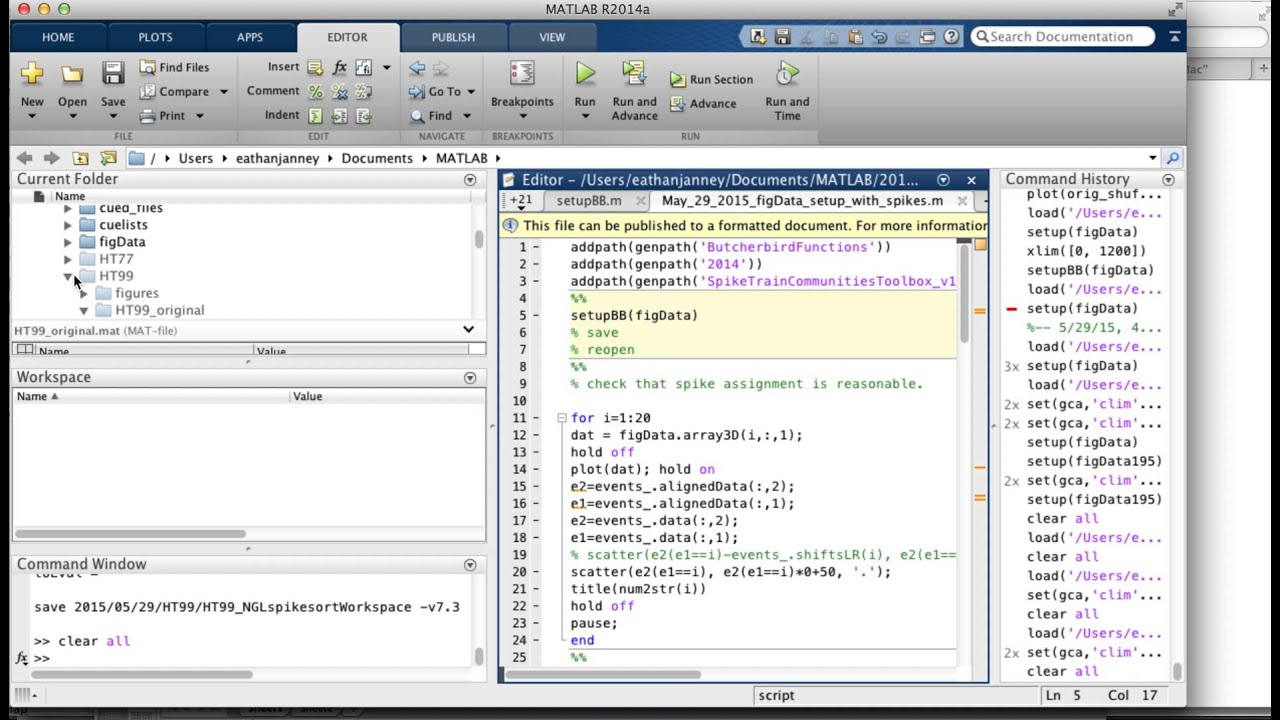The width and height of the screenshot is (1280, 720).
Task: Click the Run Section button
Action: pos(711,79)
